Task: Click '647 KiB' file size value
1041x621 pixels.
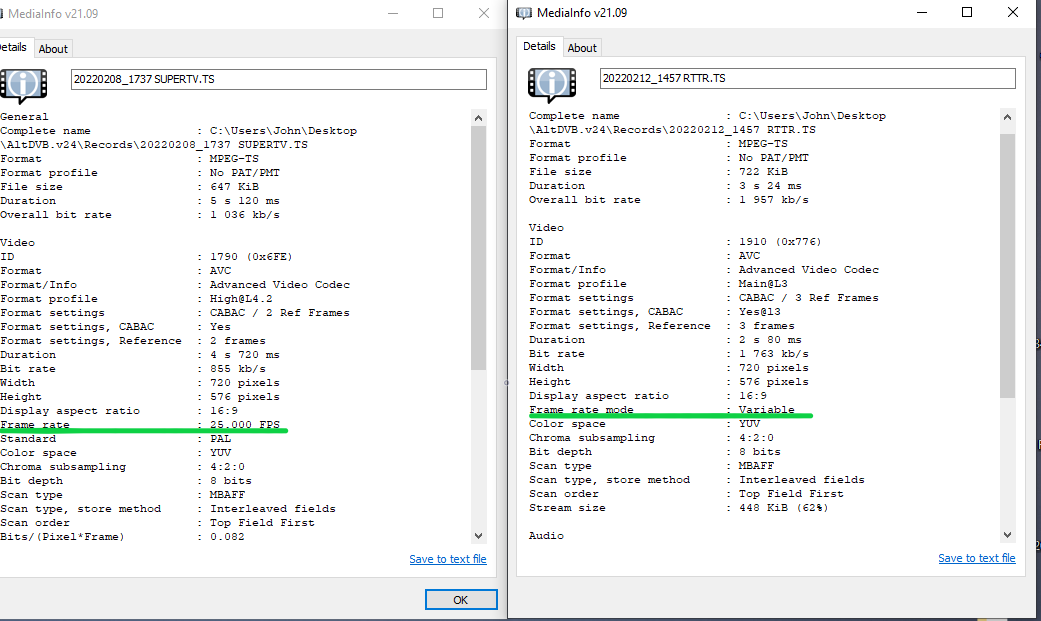Action: pyautogui.click(x=234, y=187)
